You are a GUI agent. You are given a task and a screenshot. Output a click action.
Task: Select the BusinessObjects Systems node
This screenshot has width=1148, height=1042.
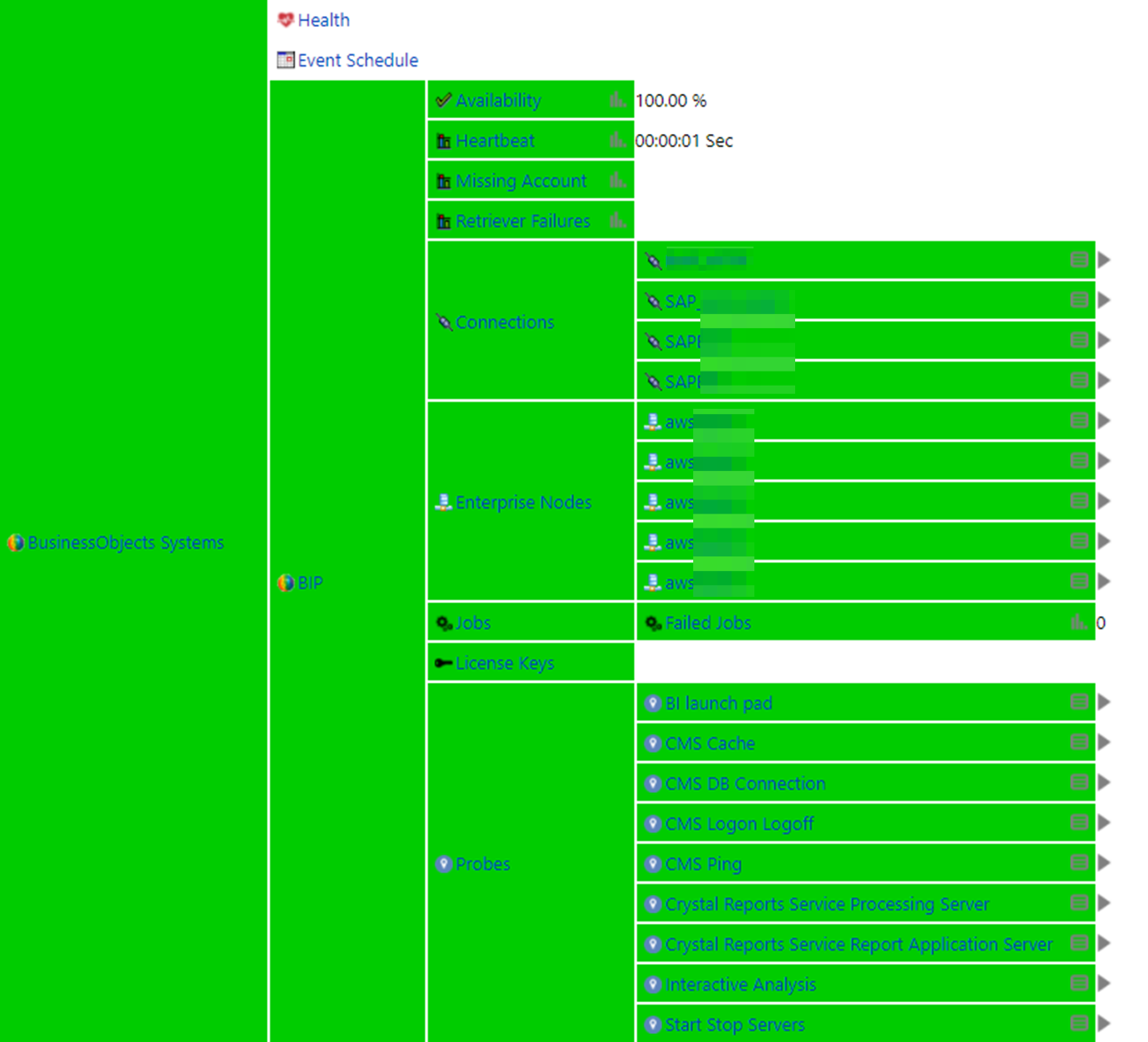(x=125, y=543)
